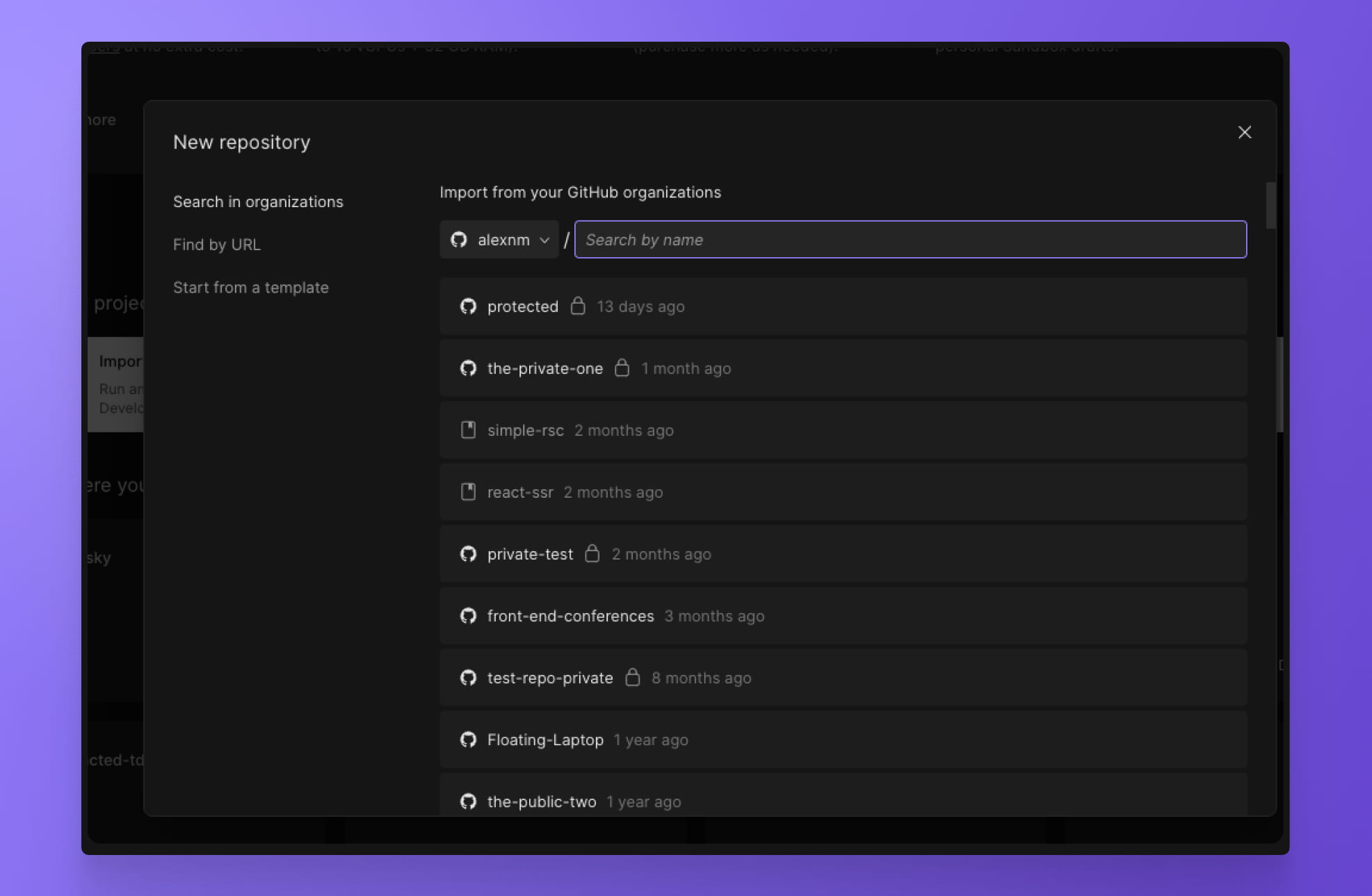Viewport: 1372px width, 896px height.
Task: Open the "front-end-conferences" repository
Action: pos(841,615)
